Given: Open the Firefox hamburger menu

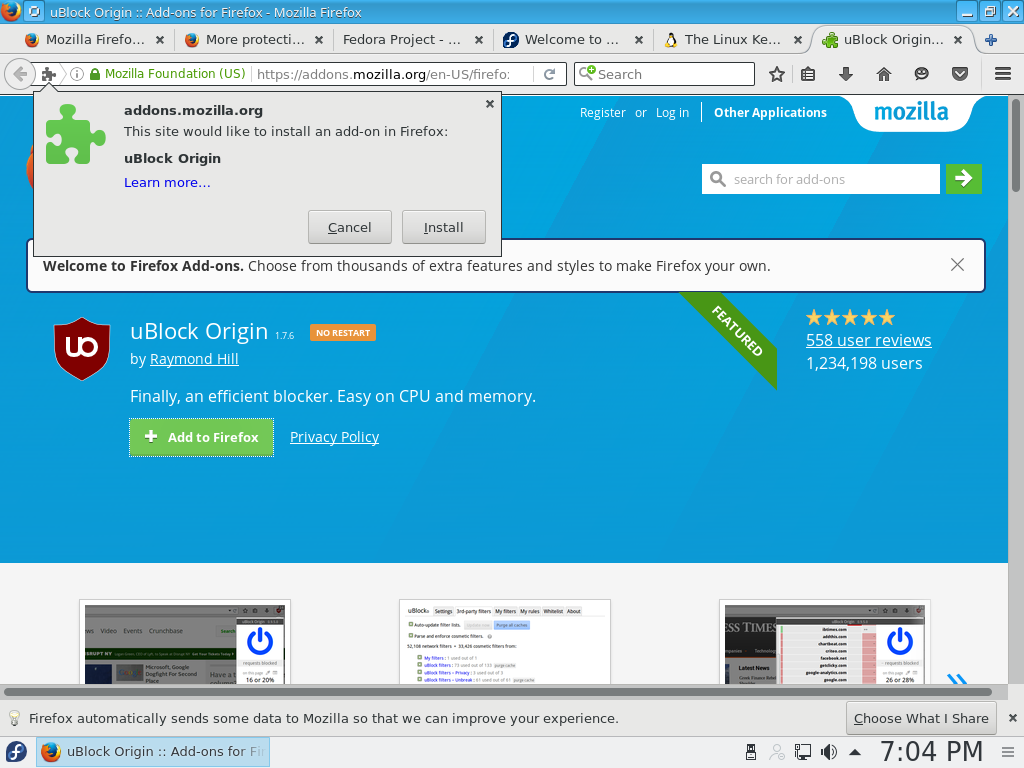Looking at the screenshot, I should (x=1003, y=74).
